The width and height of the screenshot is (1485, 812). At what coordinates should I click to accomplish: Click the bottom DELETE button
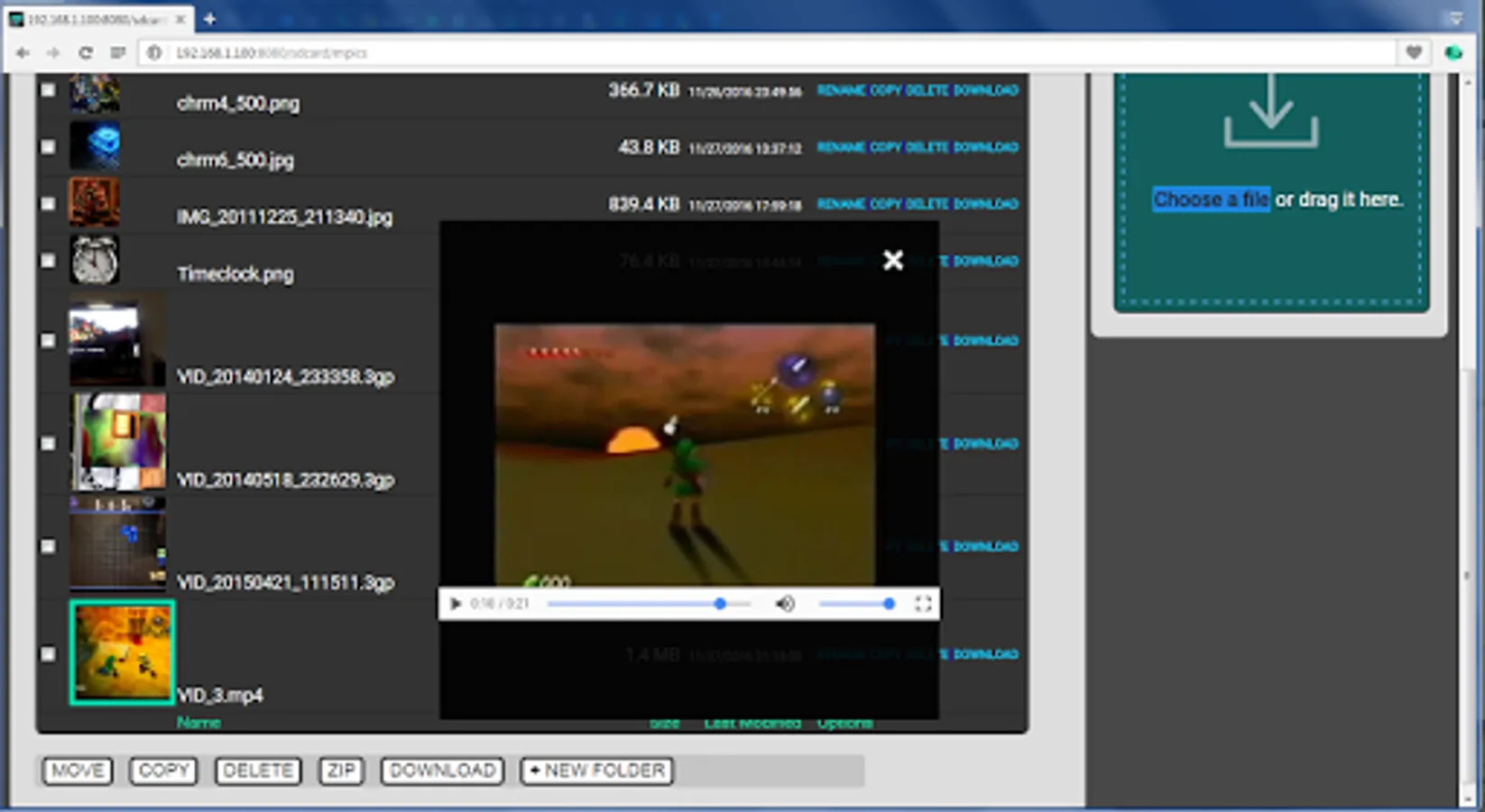258,770
